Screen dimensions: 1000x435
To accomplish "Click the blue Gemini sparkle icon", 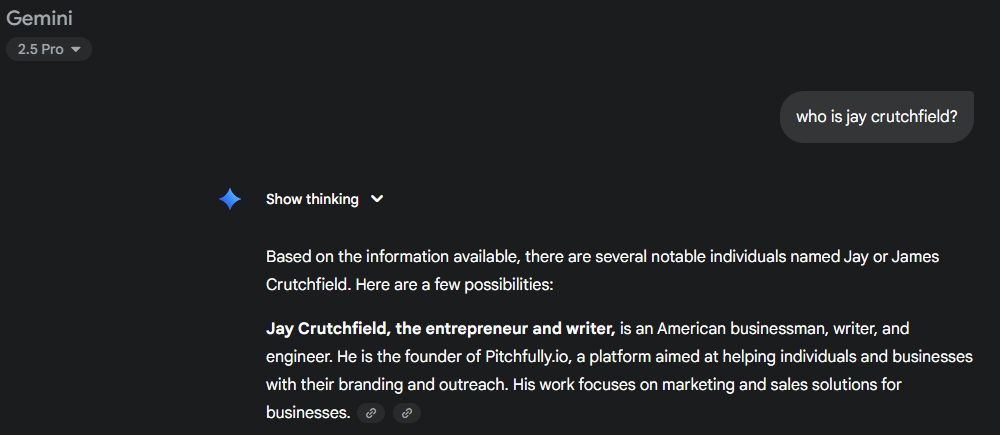I will (x=230, y=199).
